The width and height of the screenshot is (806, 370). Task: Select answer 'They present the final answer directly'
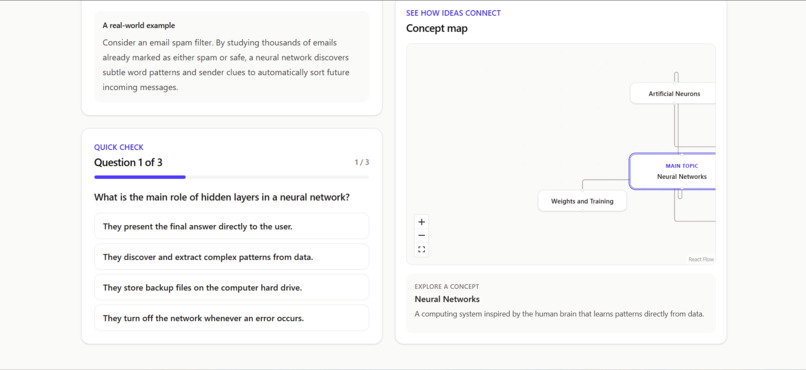[231, 226]
